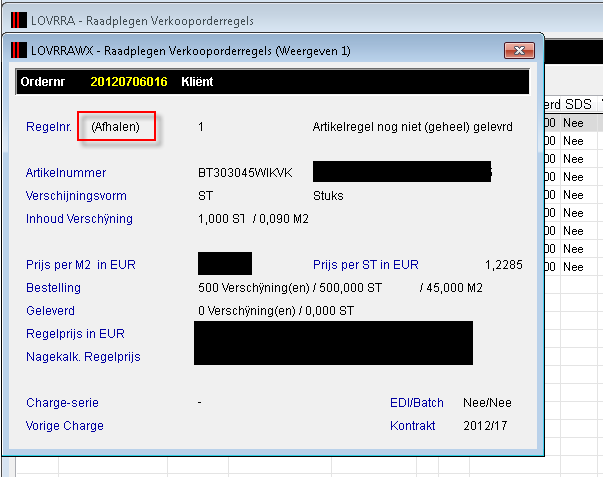Click the red-bar icon in the LOVRRAWX title bar
This screenshot has width=603, height=477.
point(18,50)
